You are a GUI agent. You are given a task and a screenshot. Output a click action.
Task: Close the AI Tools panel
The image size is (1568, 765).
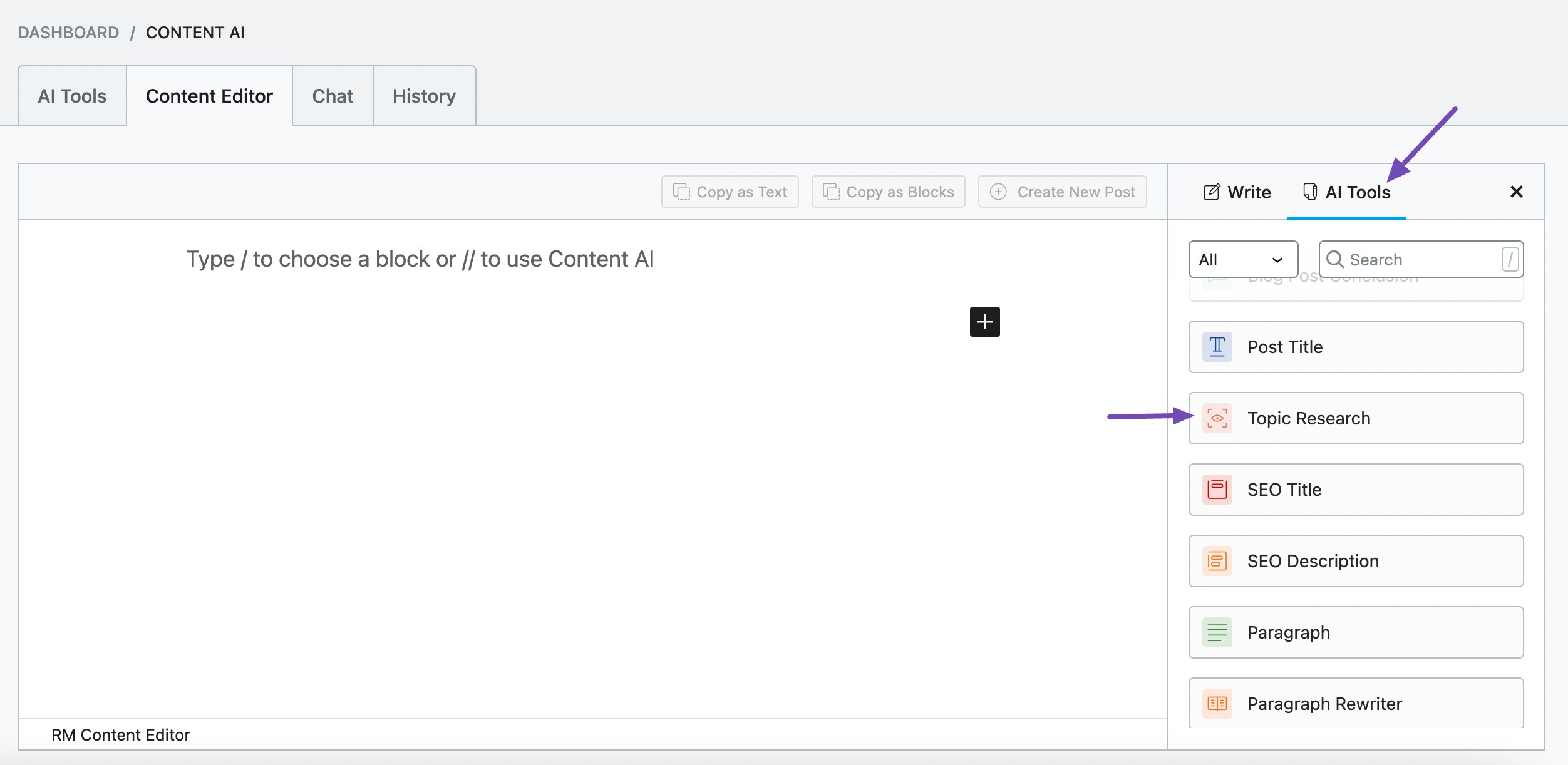click(x=1516, y=191)
